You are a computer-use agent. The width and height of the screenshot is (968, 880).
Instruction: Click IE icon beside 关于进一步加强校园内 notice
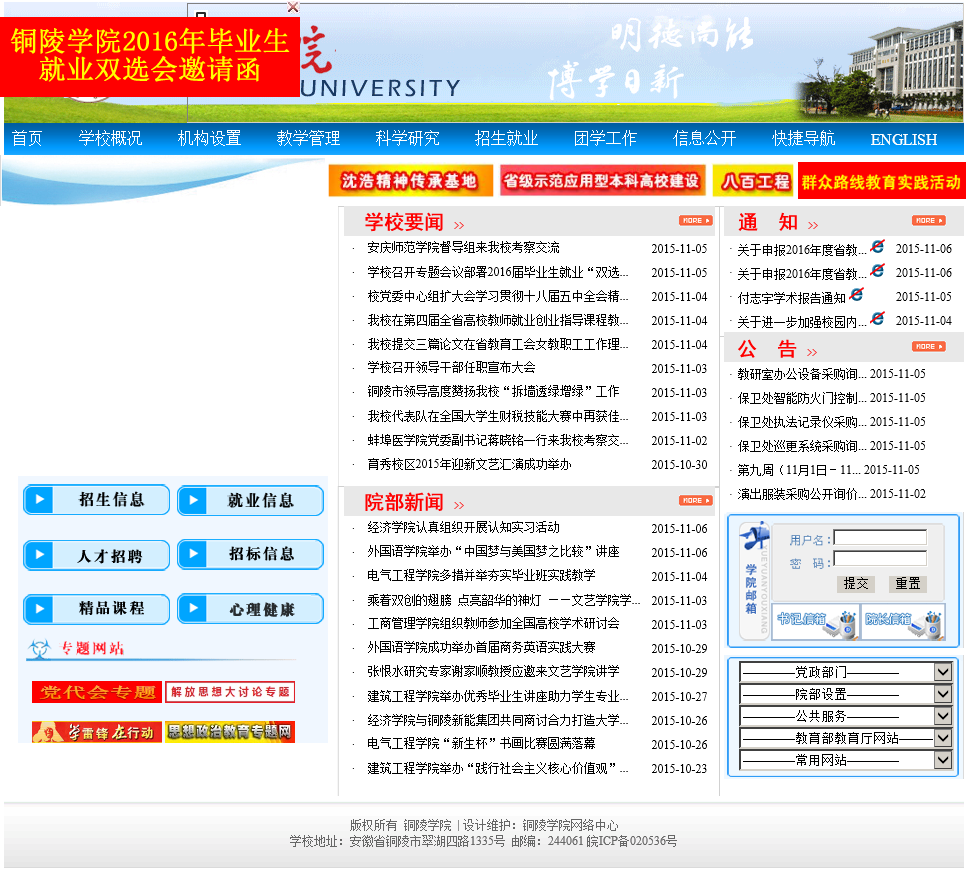coord(877,319)
